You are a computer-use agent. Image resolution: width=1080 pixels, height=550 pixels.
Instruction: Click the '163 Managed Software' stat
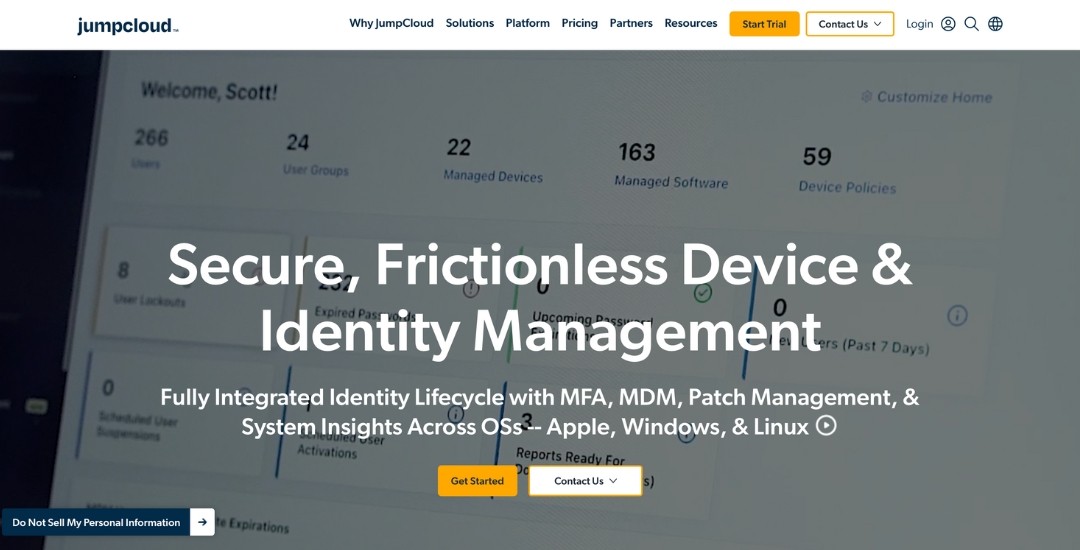[x=671, y=165]
